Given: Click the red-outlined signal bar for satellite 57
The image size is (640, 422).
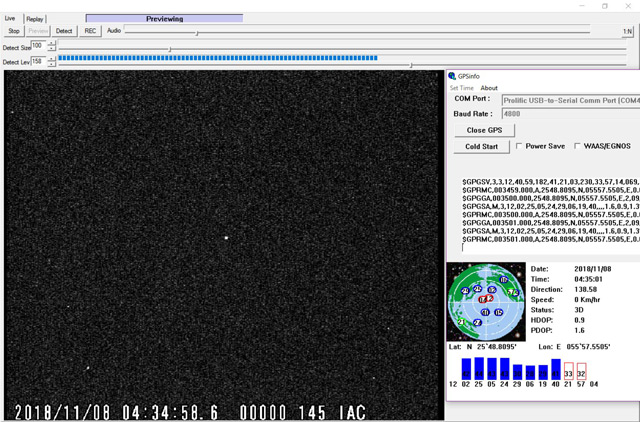Looking at the screenshot, I should click(581, 371).
